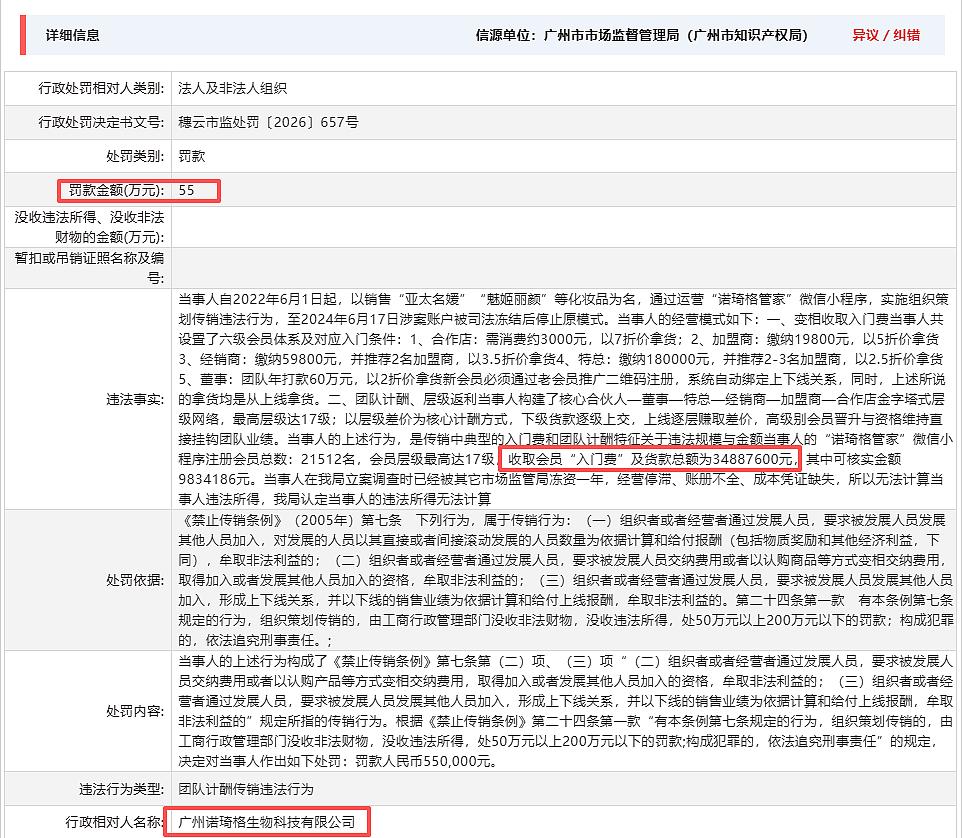Click the 处罚内容 row label

pos(135,711)
